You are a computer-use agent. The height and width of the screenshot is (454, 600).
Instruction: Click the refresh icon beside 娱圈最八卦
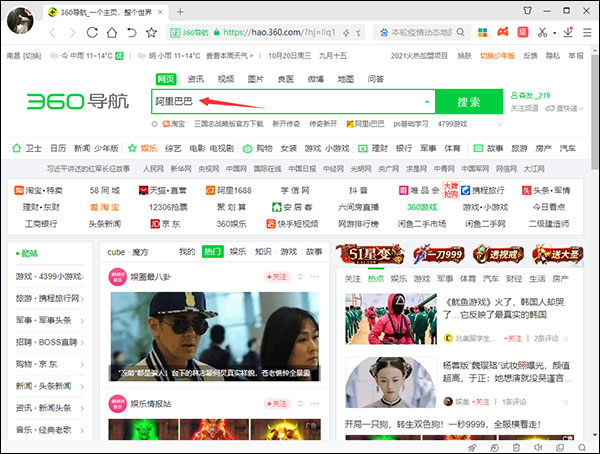pyautogui.click(x=300, y=276)
